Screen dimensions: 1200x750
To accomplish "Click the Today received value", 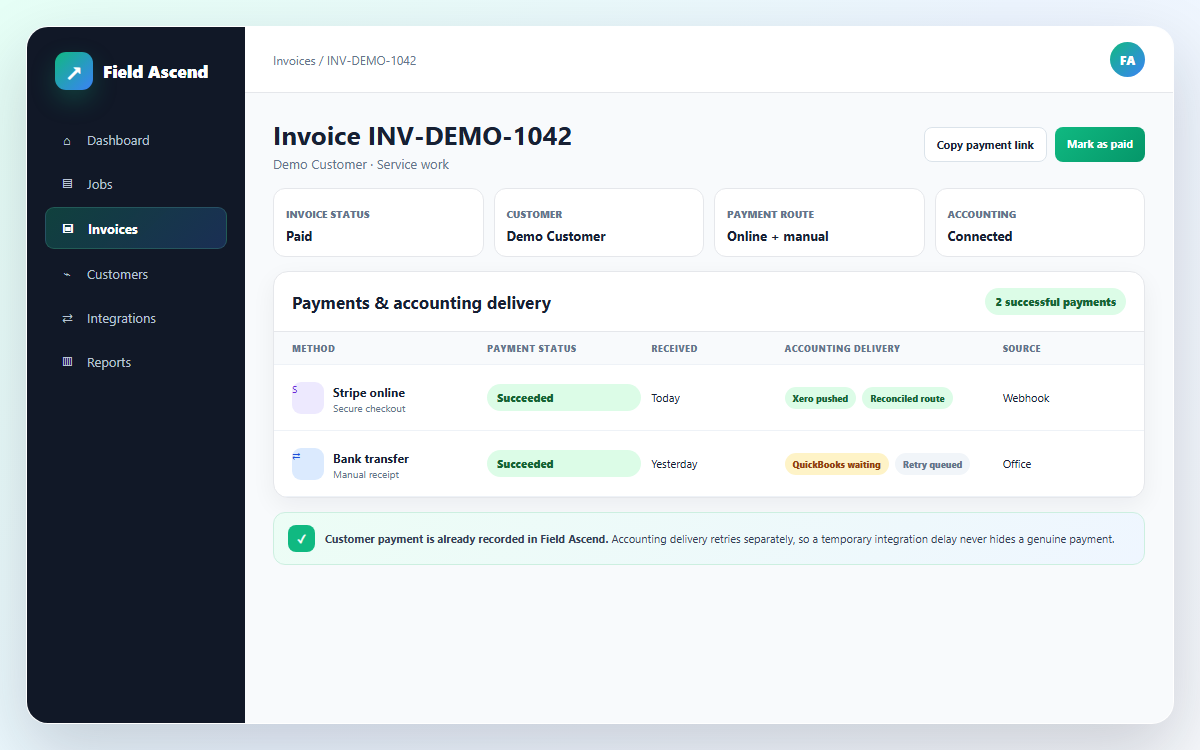I will coord(665,398).
